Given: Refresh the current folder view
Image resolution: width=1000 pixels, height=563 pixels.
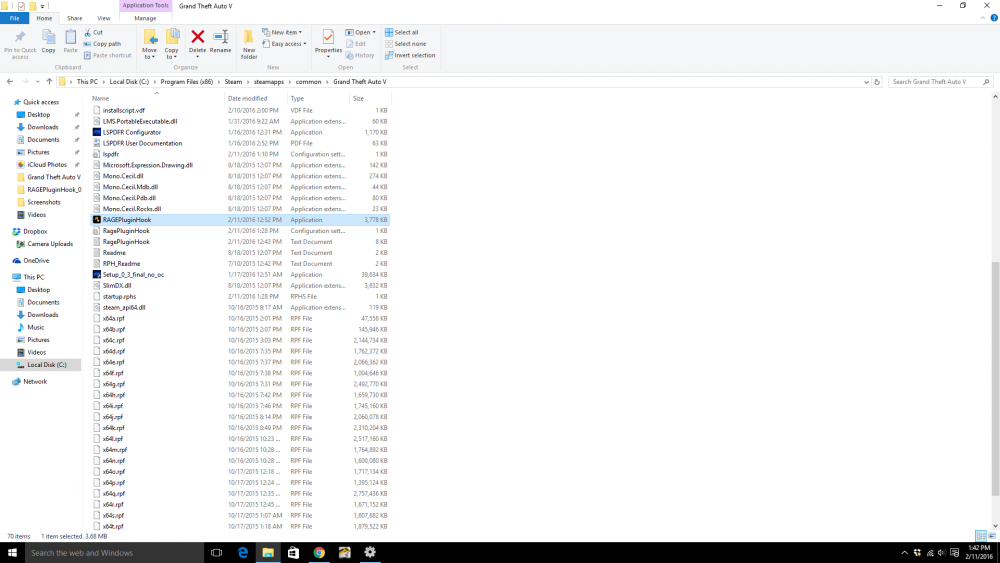Looking at the screenshot, I should coord(877,82).
